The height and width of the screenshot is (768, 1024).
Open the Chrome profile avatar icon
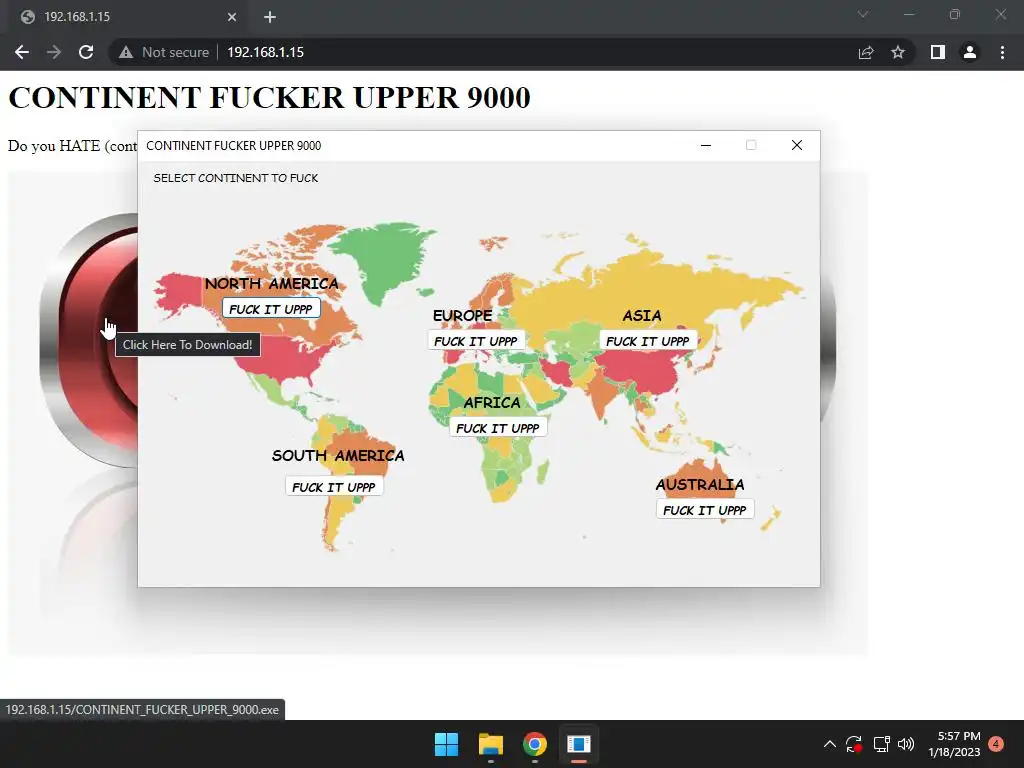pos(970,52)
